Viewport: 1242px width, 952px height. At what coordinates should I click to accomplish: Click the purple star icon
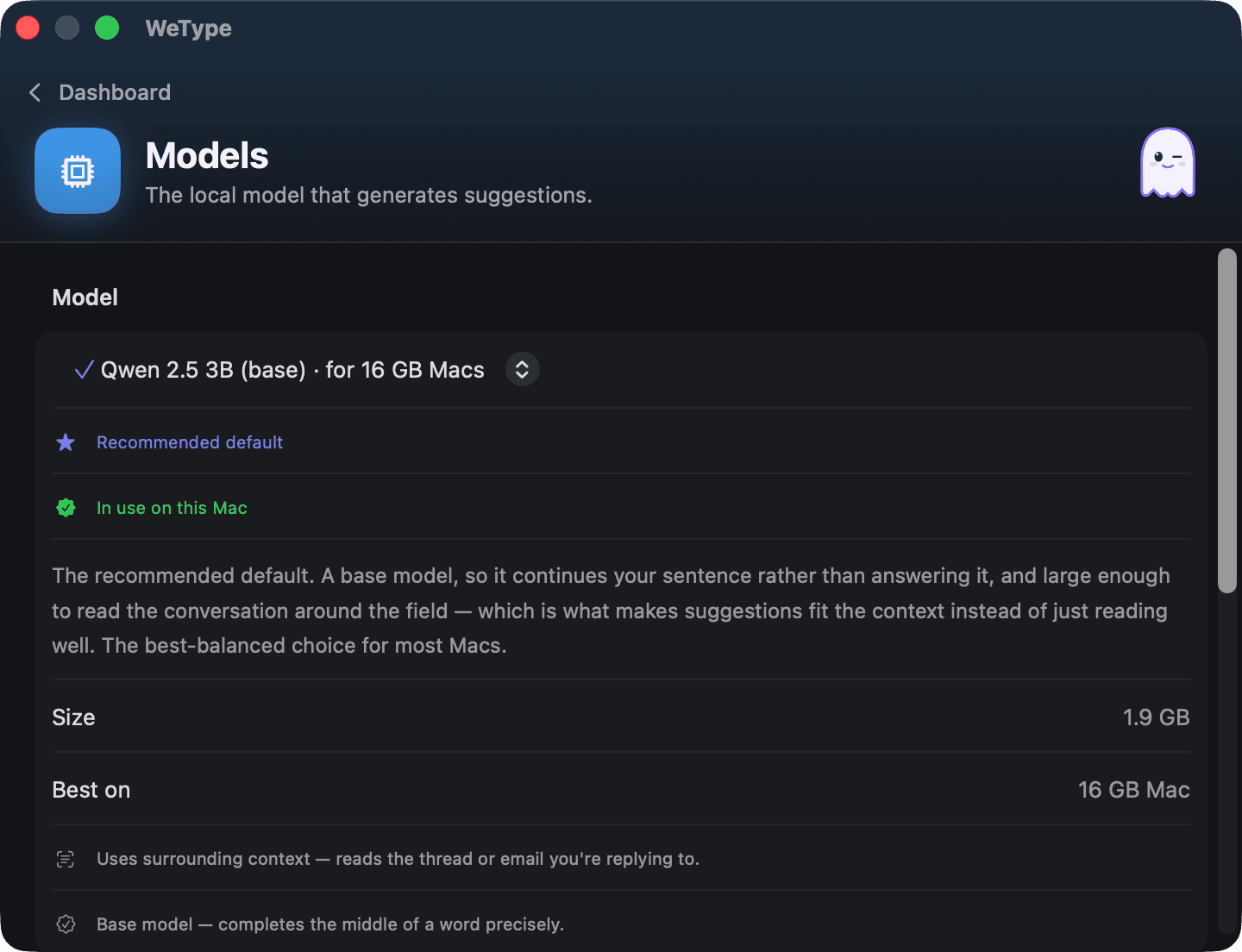pyautogui.click(x=66, y=442)
